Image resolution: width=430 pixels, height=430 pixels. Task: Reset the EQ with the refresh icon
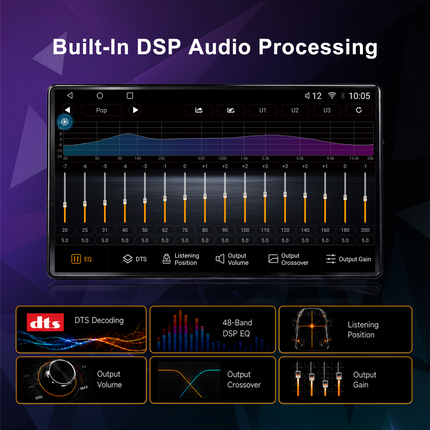359,110
